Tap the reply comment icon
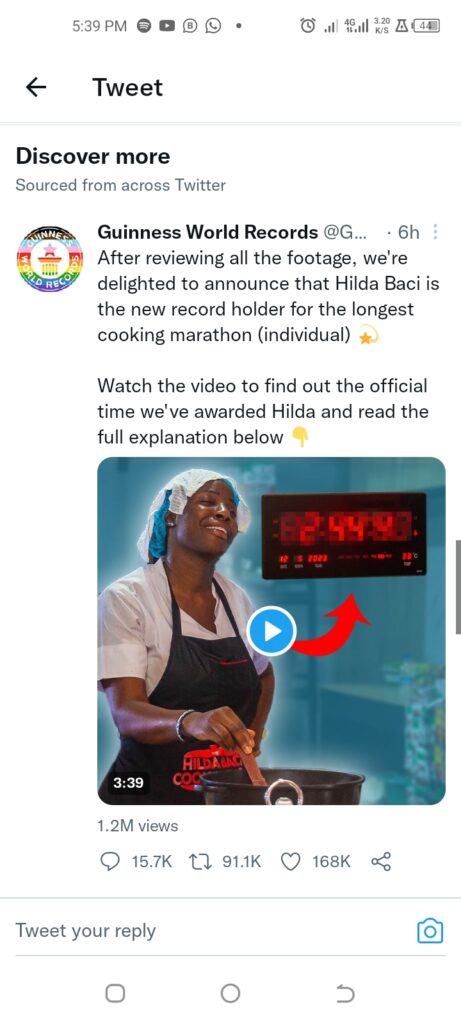Image resolution: width=461 pixels, height=1024 pixels. (x=110, y=862)
